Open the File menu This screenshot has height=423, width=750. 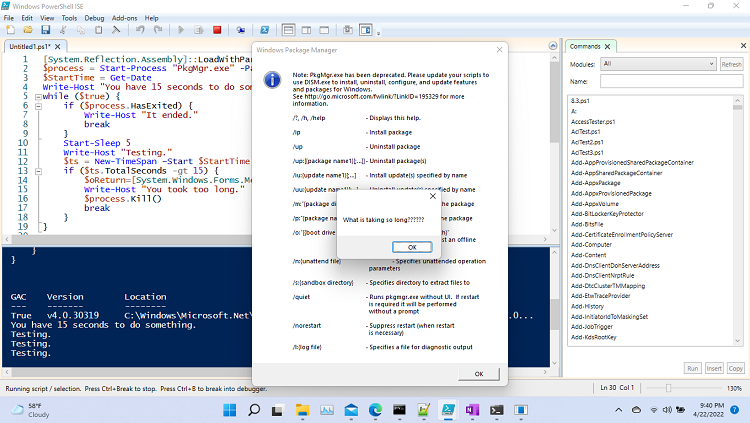tap(9, 18)
